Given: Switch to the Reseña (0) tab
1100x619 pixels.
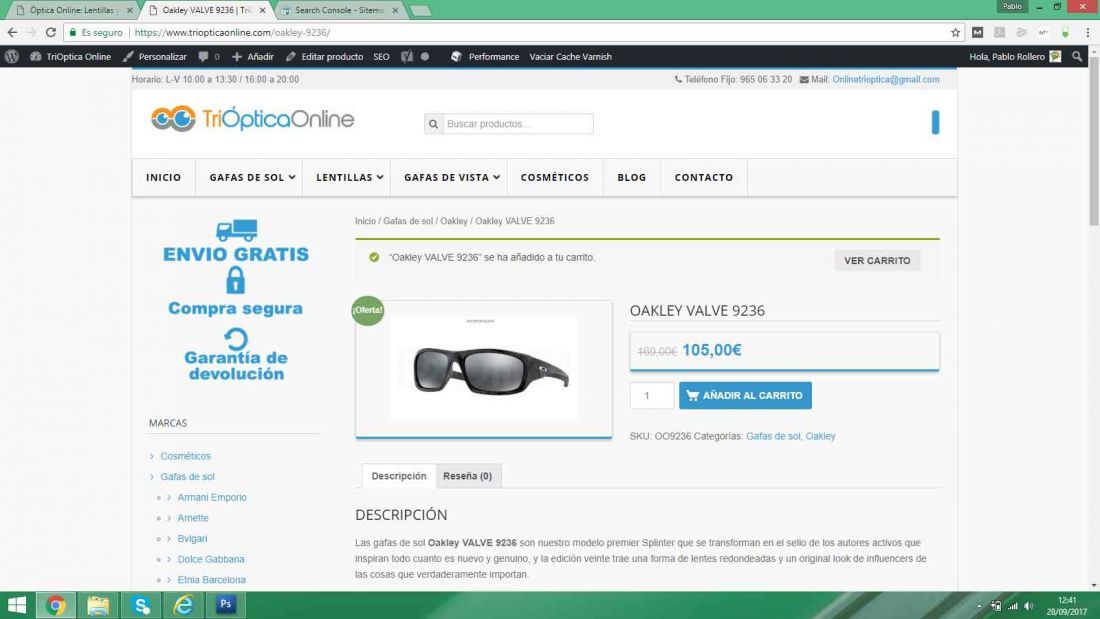Looking at the screenshot, I should pos(467,476).
